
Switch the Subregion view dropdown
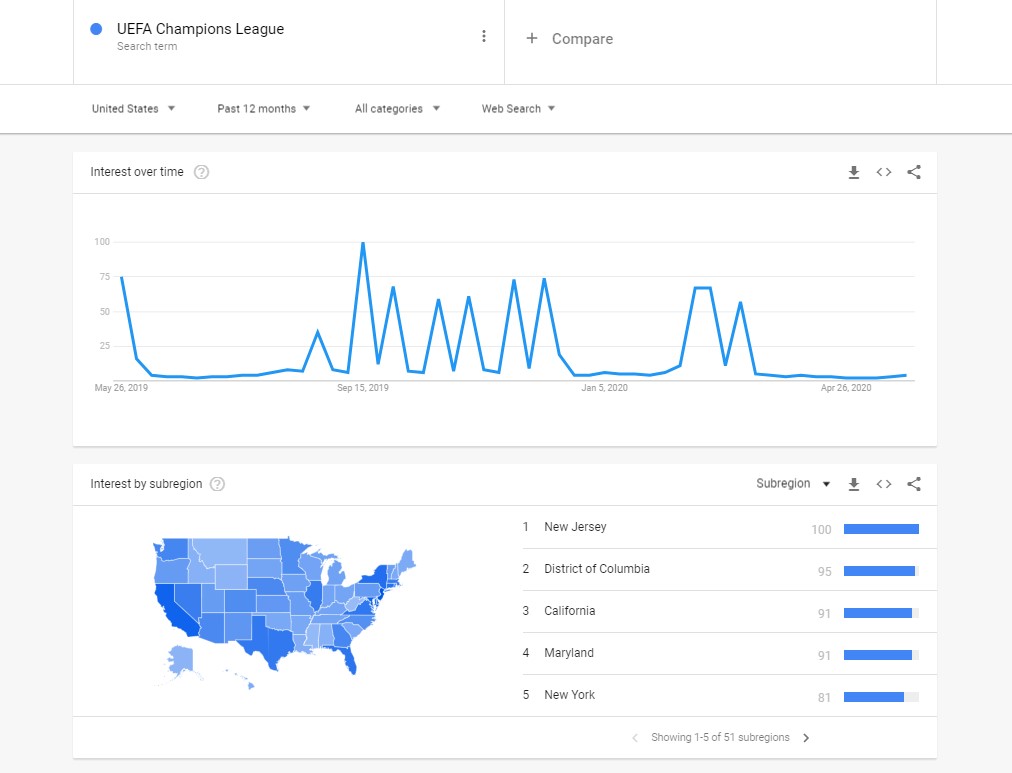(793, 484)
